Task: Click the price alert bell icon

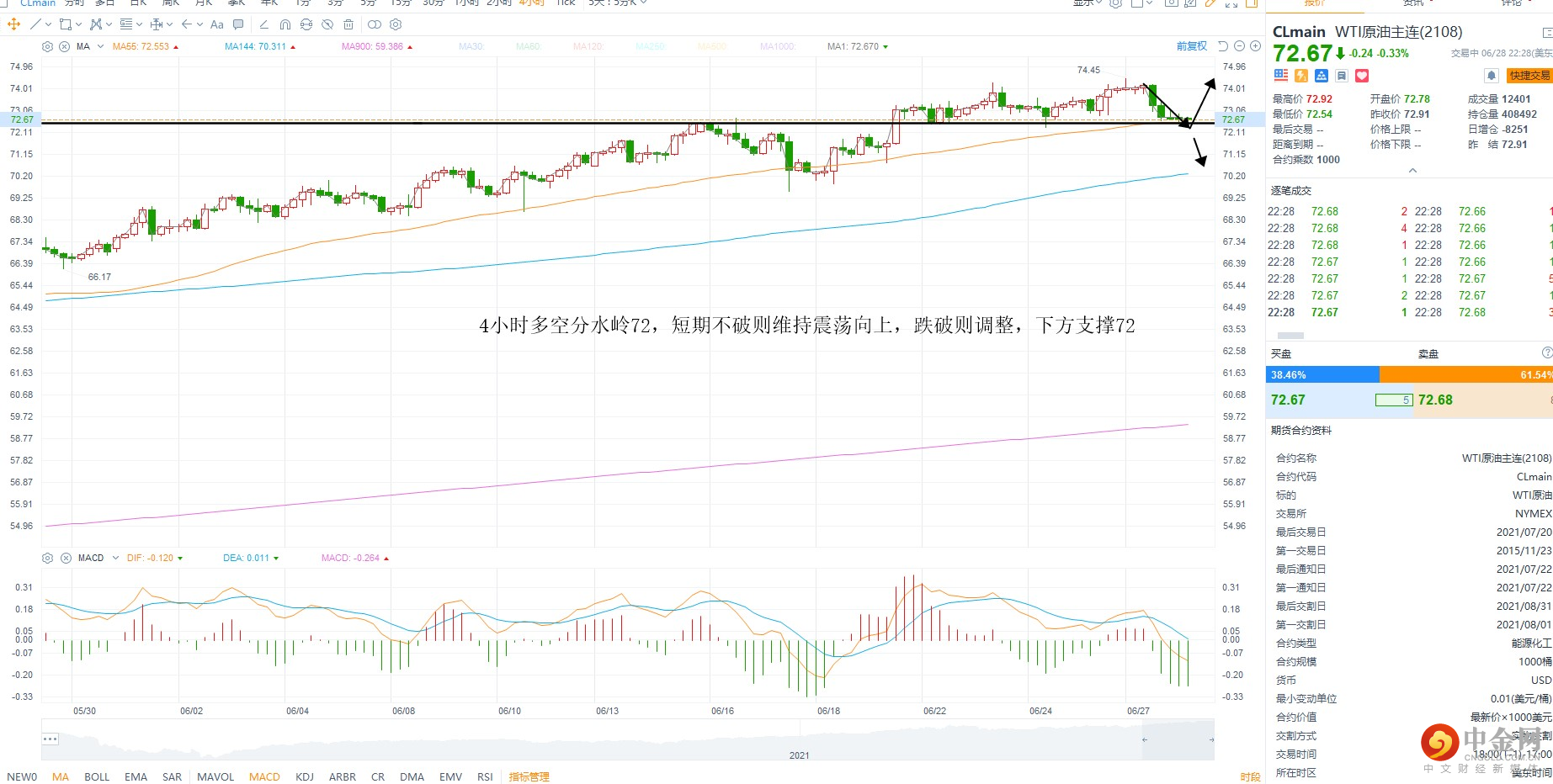Action: tap(1491, 76)
